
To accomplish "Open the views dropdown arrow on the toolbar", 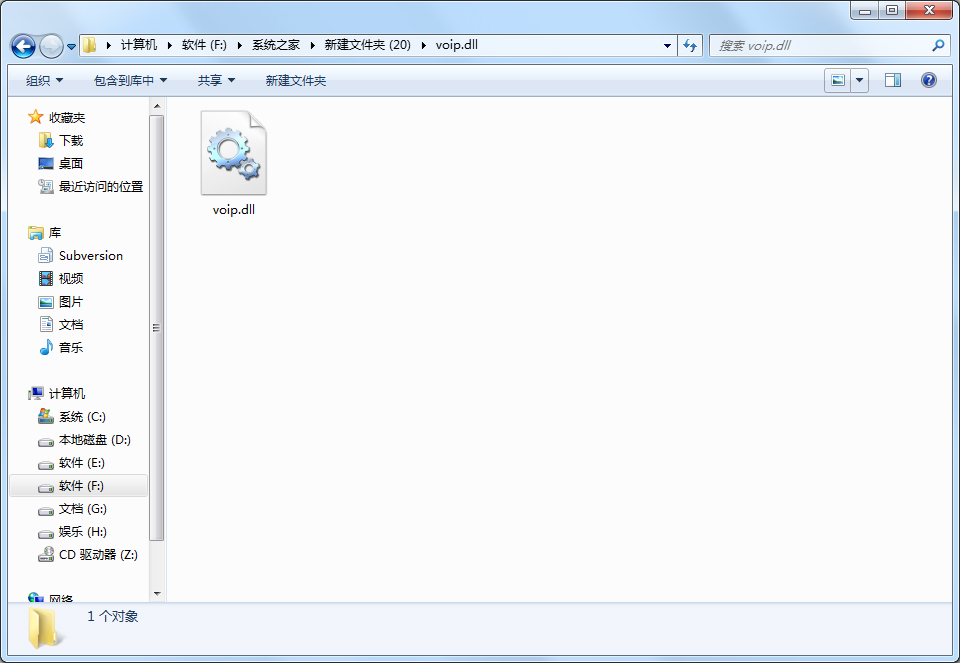I will coord(858,80).
